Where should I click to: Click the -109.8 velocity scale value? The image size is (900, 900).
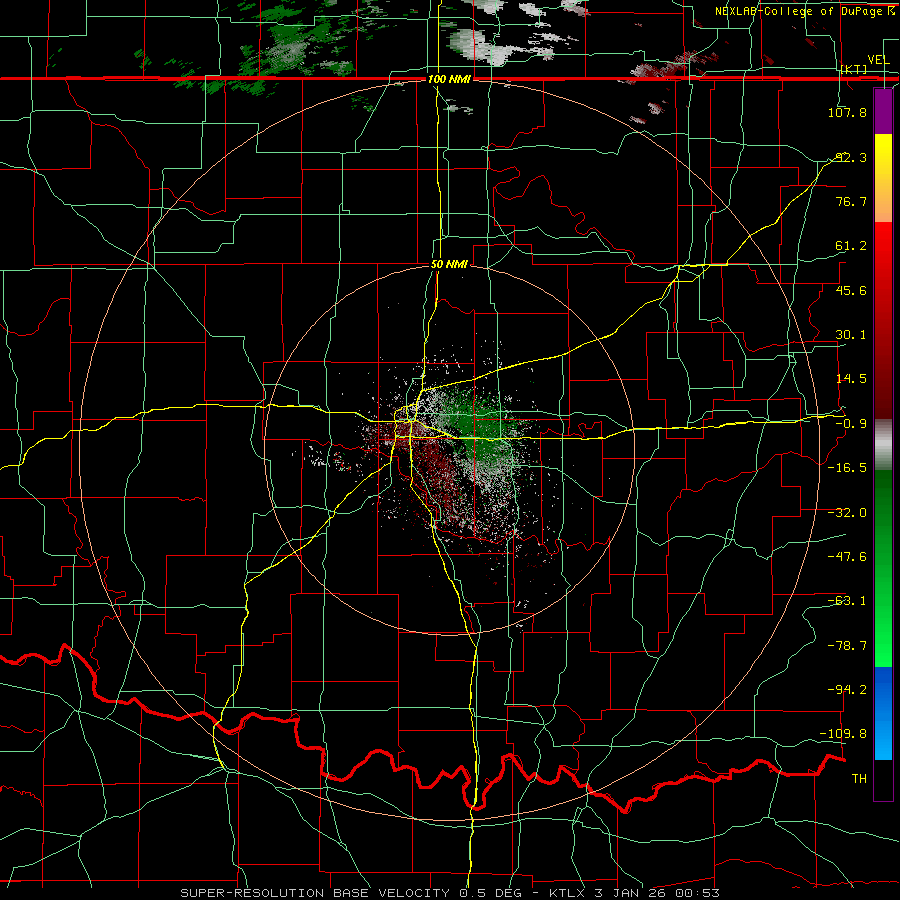pos(843,734)
